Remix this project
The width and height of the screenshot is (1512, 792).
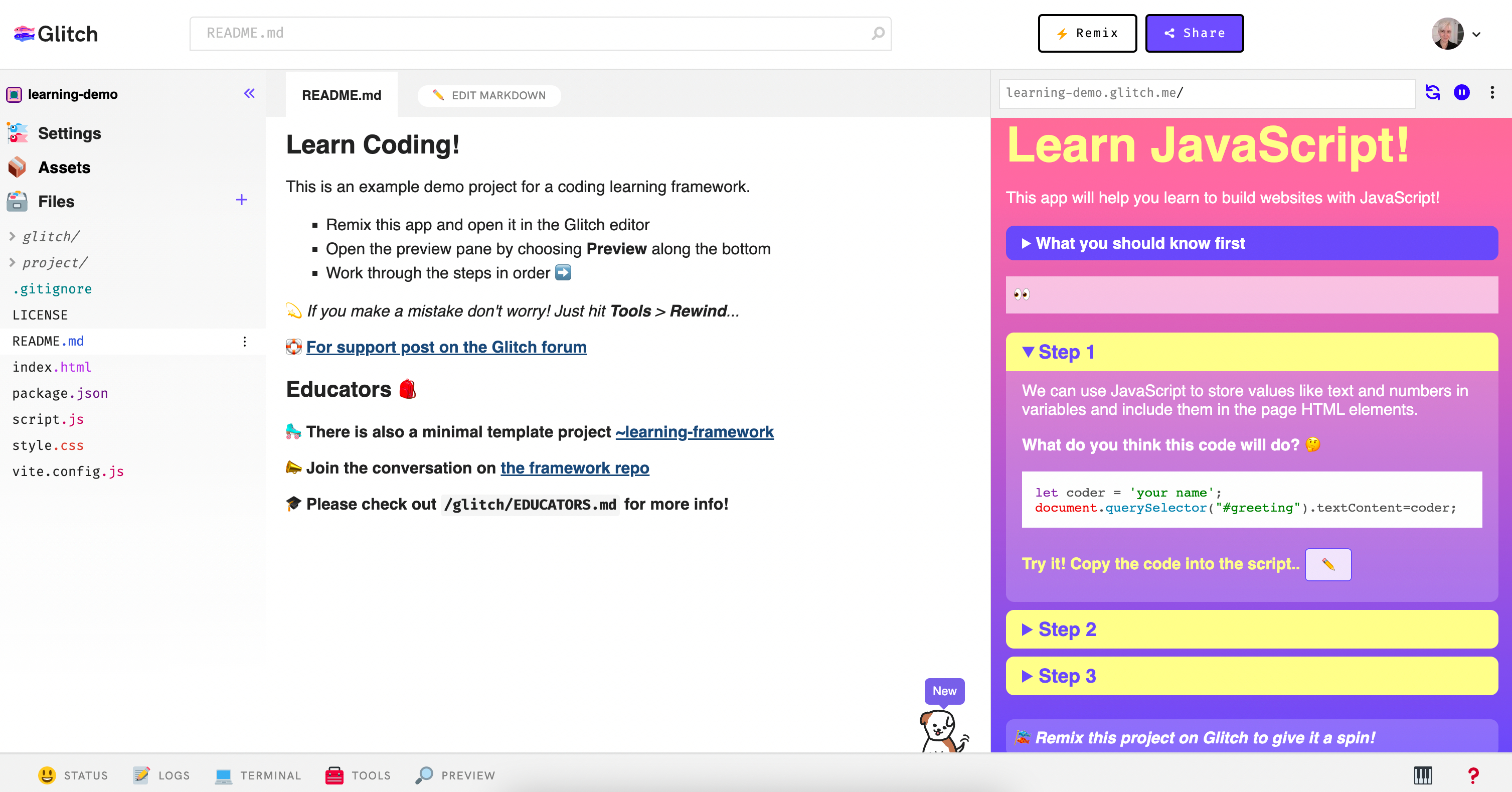coord(1087,33)
